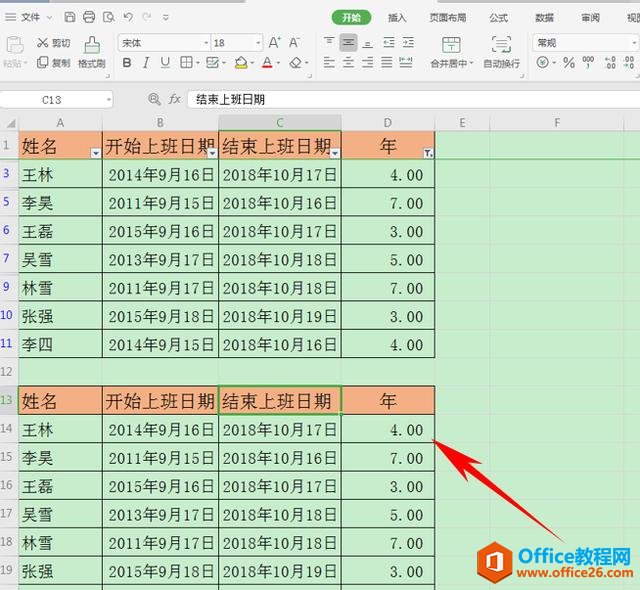This screenshot has width=640, height=590.
Task: Decrease font size with A- icon
Action: click(x=294, y=42)
